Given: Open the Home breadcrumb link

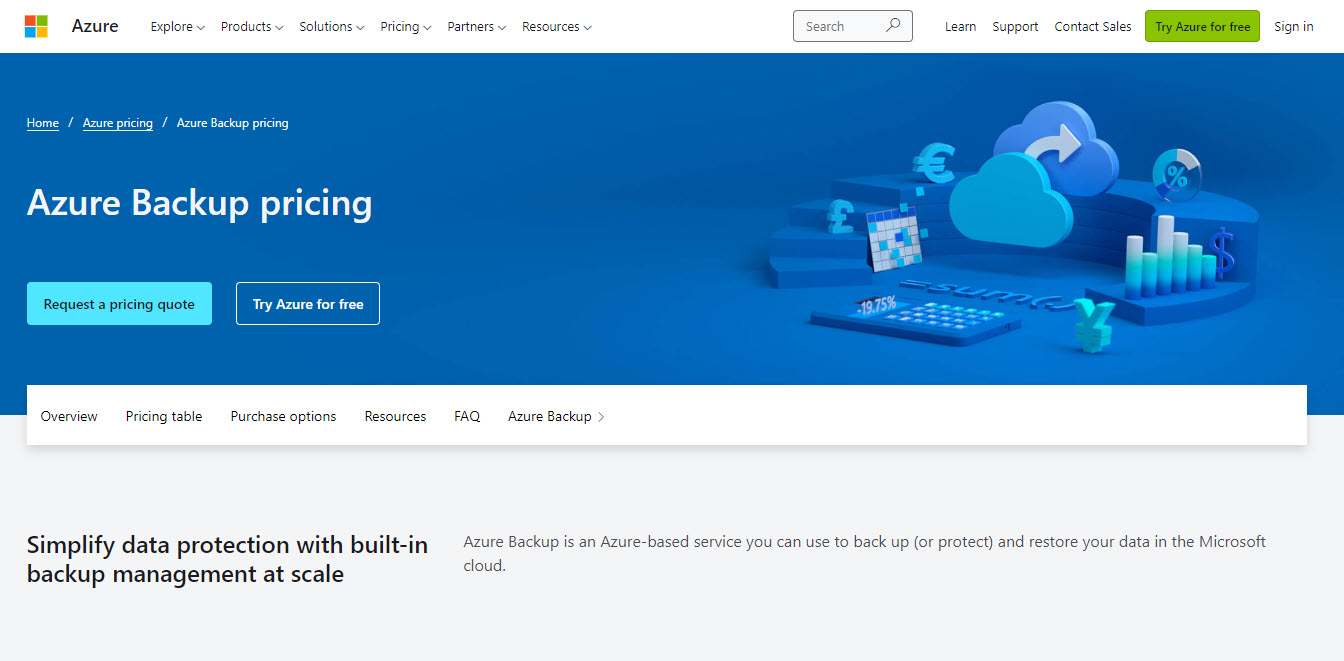Looking at the screenshot, I should pos(43,123).
